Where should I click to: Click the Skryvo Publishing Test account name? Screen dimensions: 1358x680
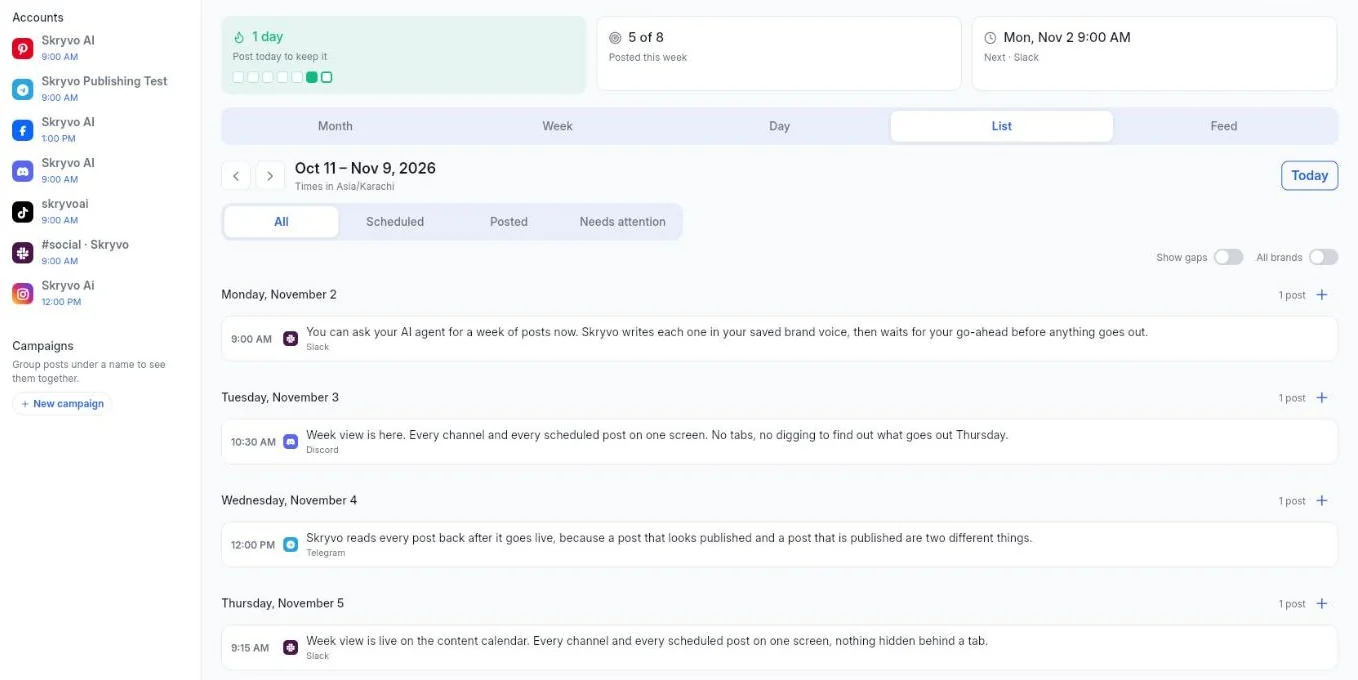(x=104, y=81)
